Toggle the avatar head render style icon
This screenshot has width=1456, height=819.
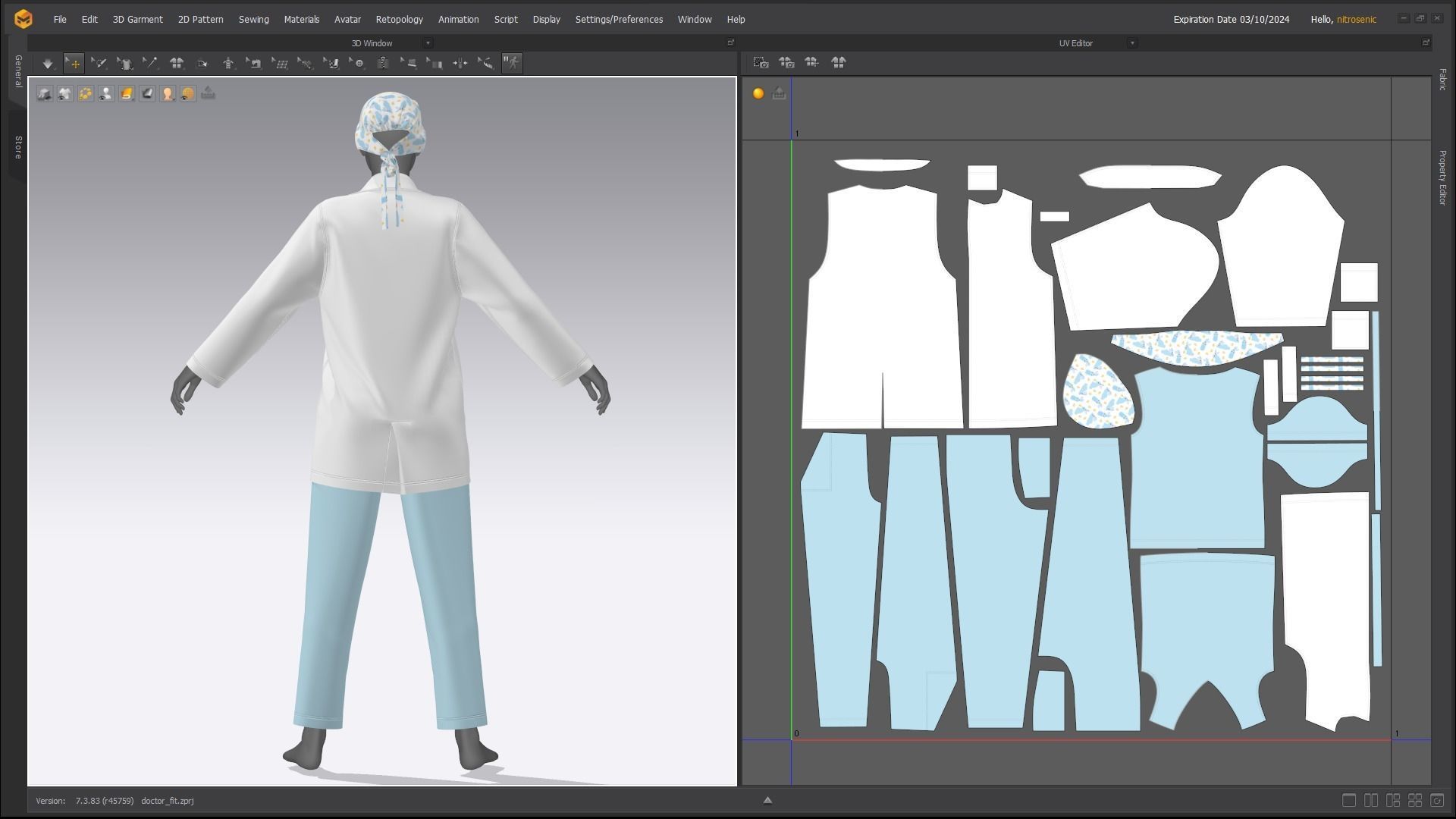(x=168, y=93)
